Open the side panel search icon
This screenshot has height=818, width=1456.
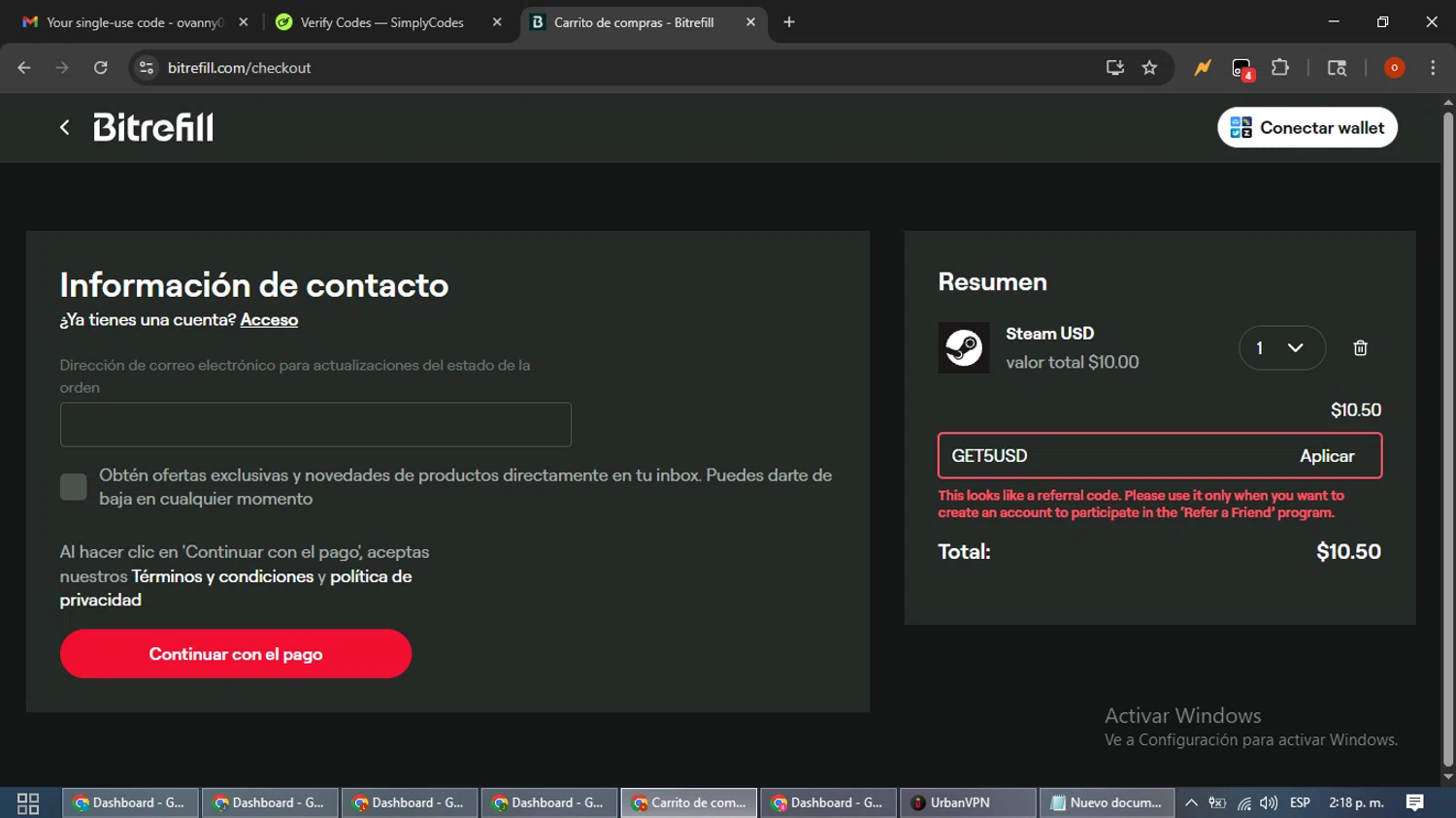(x=1337, y=68)
